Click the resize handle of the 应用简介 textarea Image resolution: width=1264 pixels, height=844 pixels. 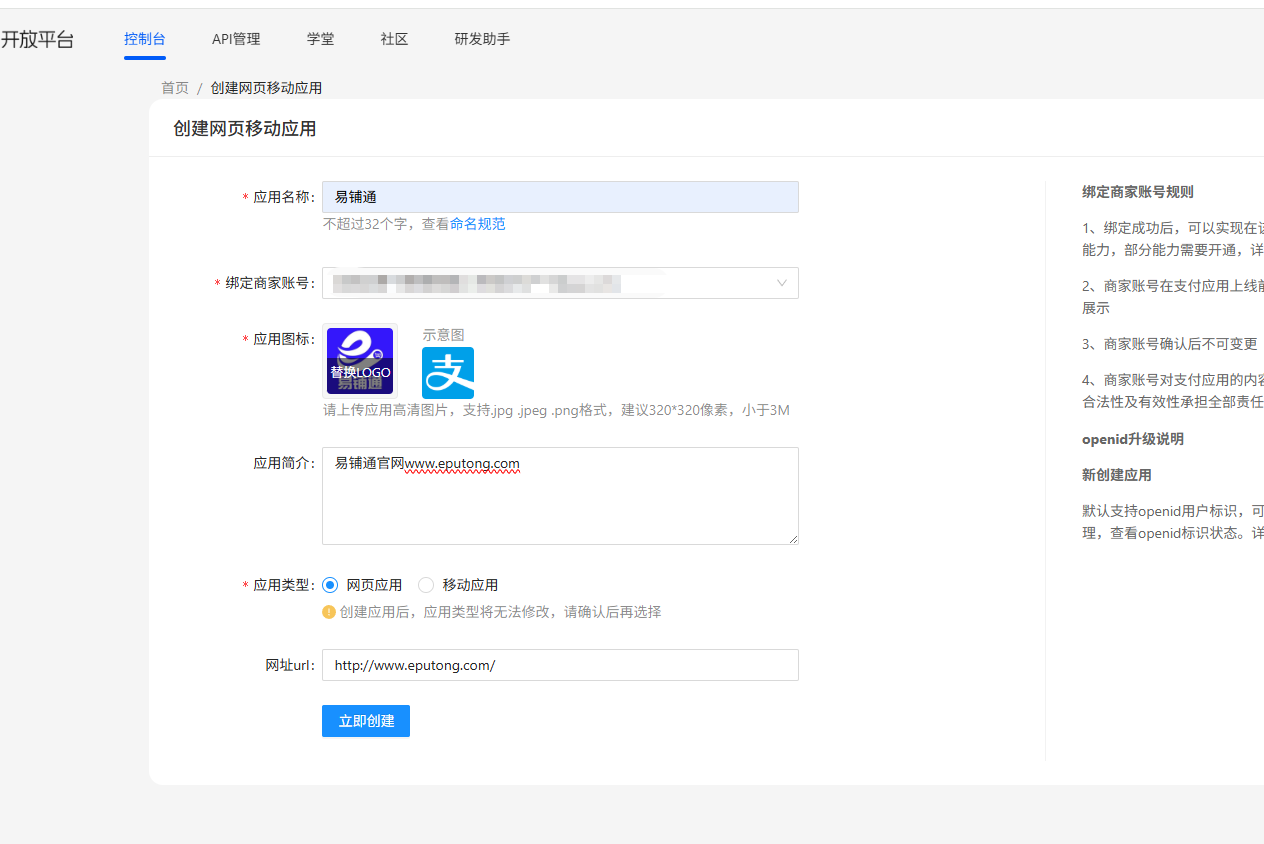[x=793, y=539]
